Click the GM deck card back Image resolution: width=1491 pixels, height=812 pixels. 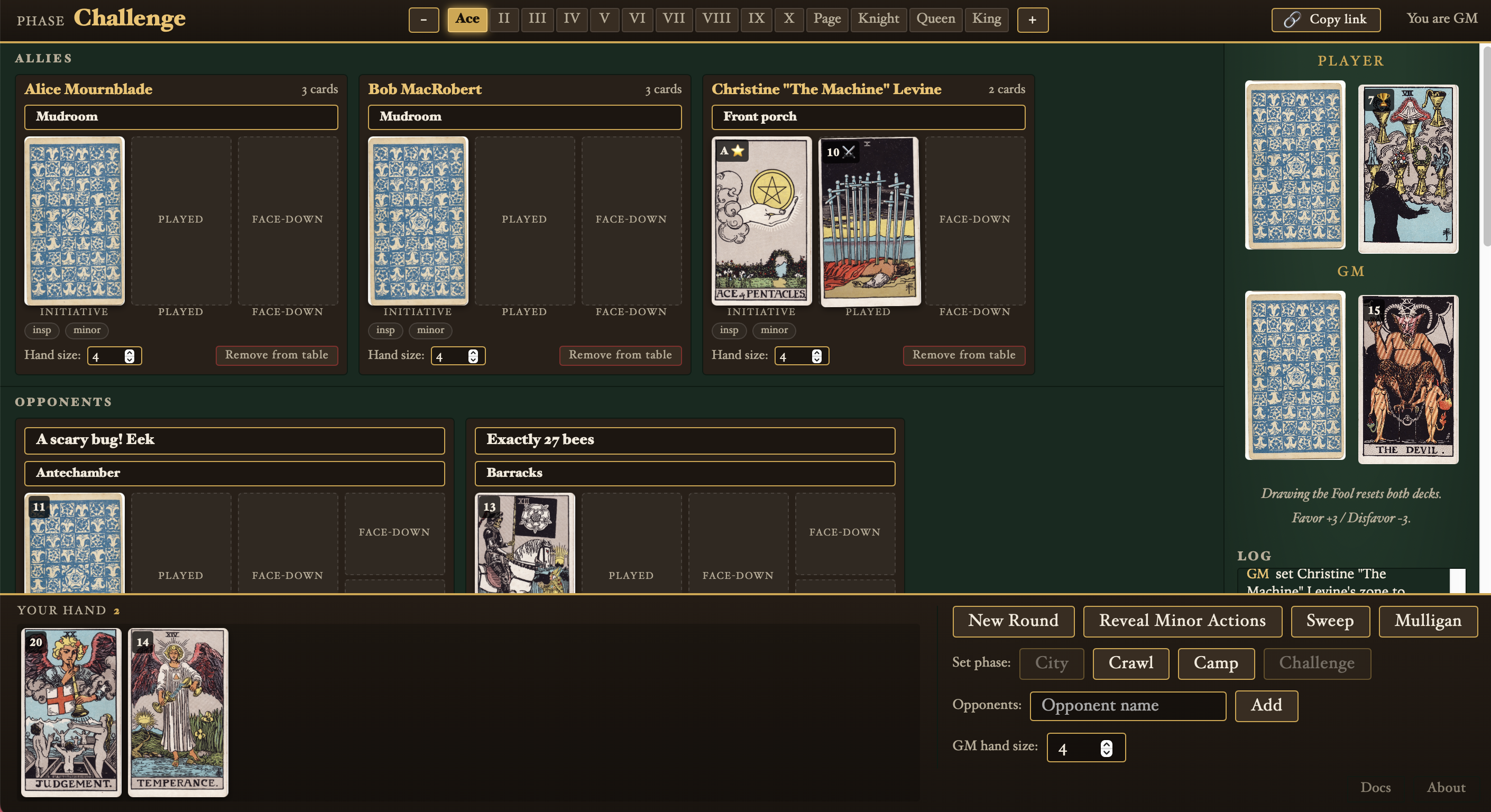(x=1295, y=375)
